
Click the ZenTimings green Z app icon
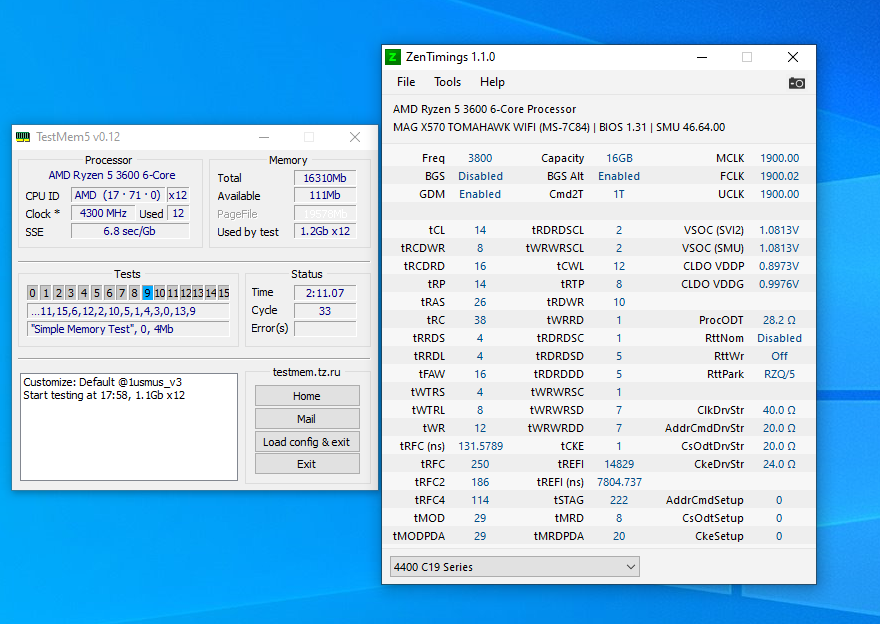pos(393,57)
